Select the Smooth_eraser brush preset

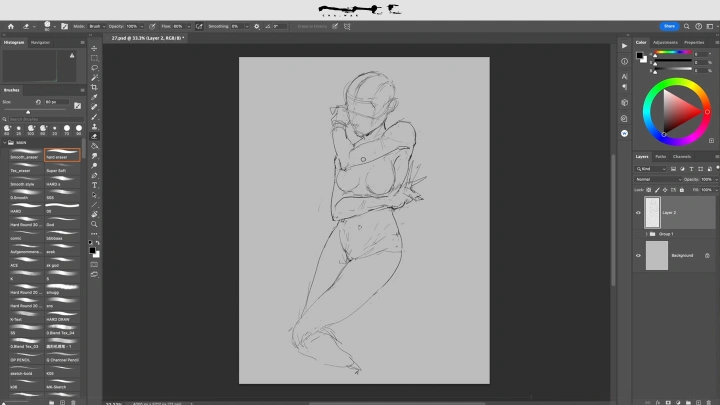25,154
